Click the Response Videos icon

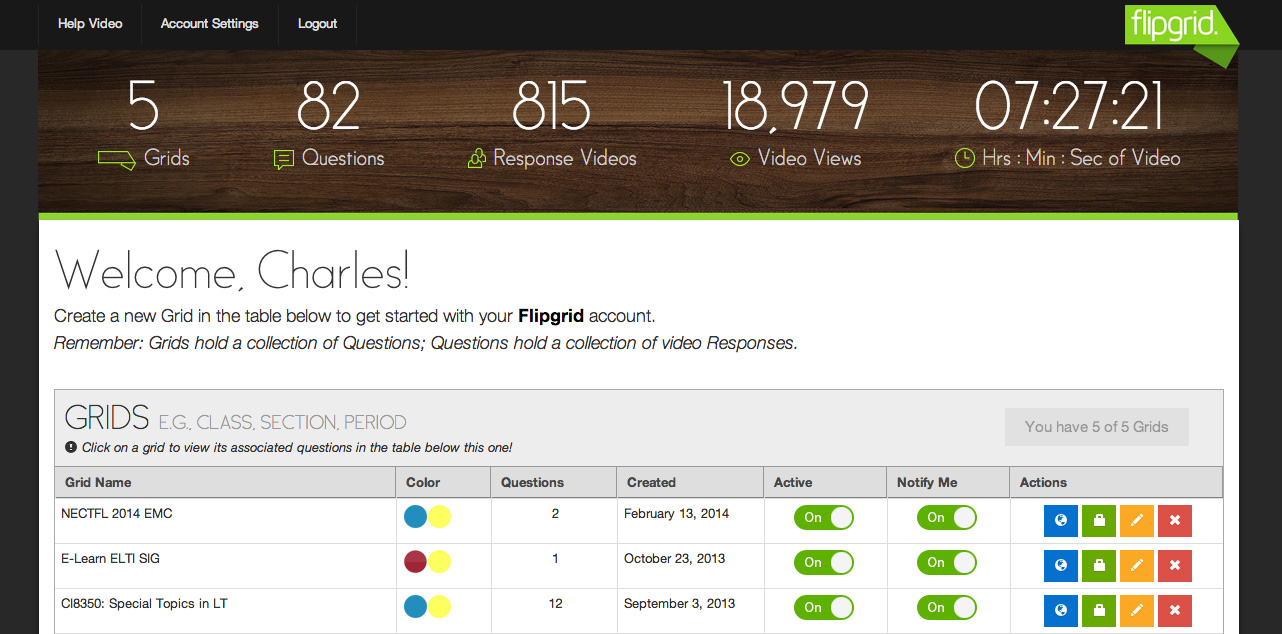point(477,158)
